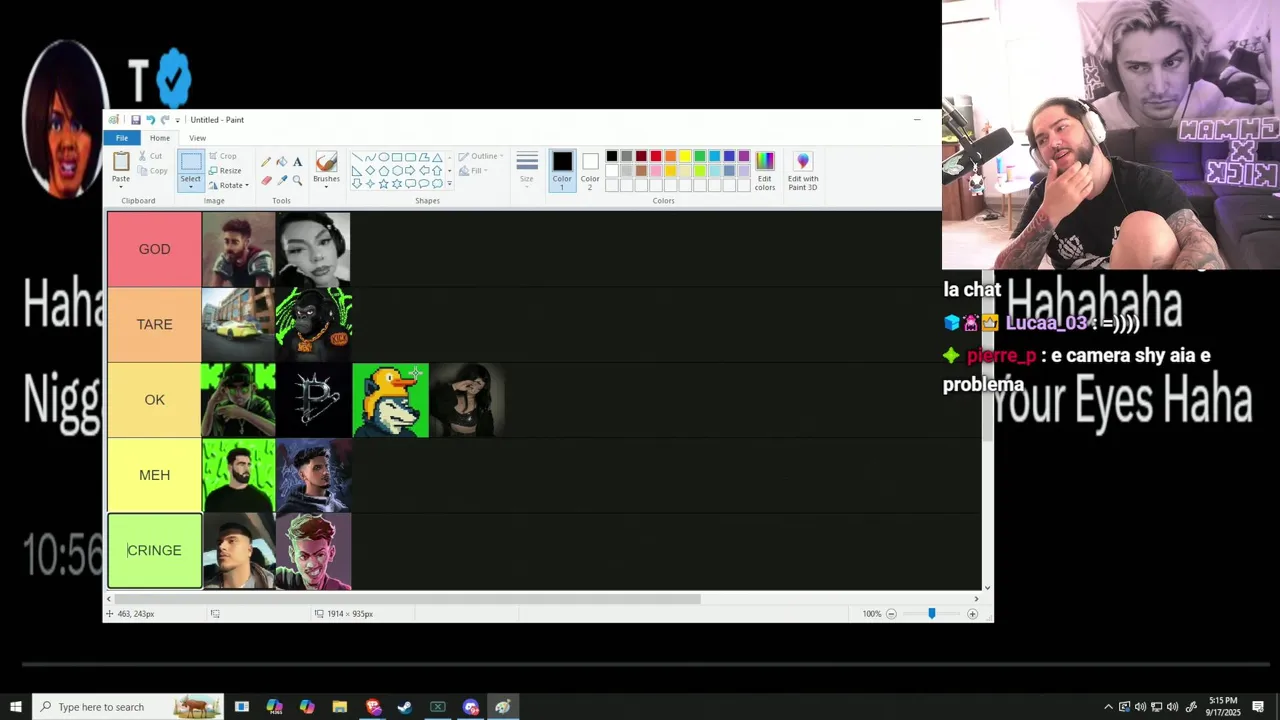Pick the purple color swatch
Viewport: 1280px width, 720px height.
744,156
